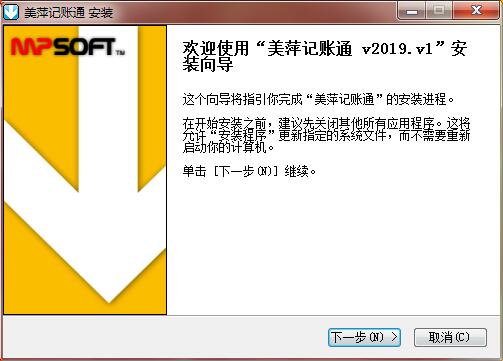Click the 美萍记账通 安装 title text

[x=69, y=13]
